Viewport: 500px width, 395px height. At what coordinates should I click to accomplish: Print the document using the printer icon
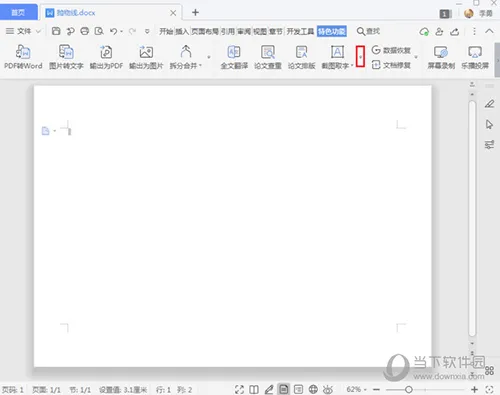click(85, 31)
